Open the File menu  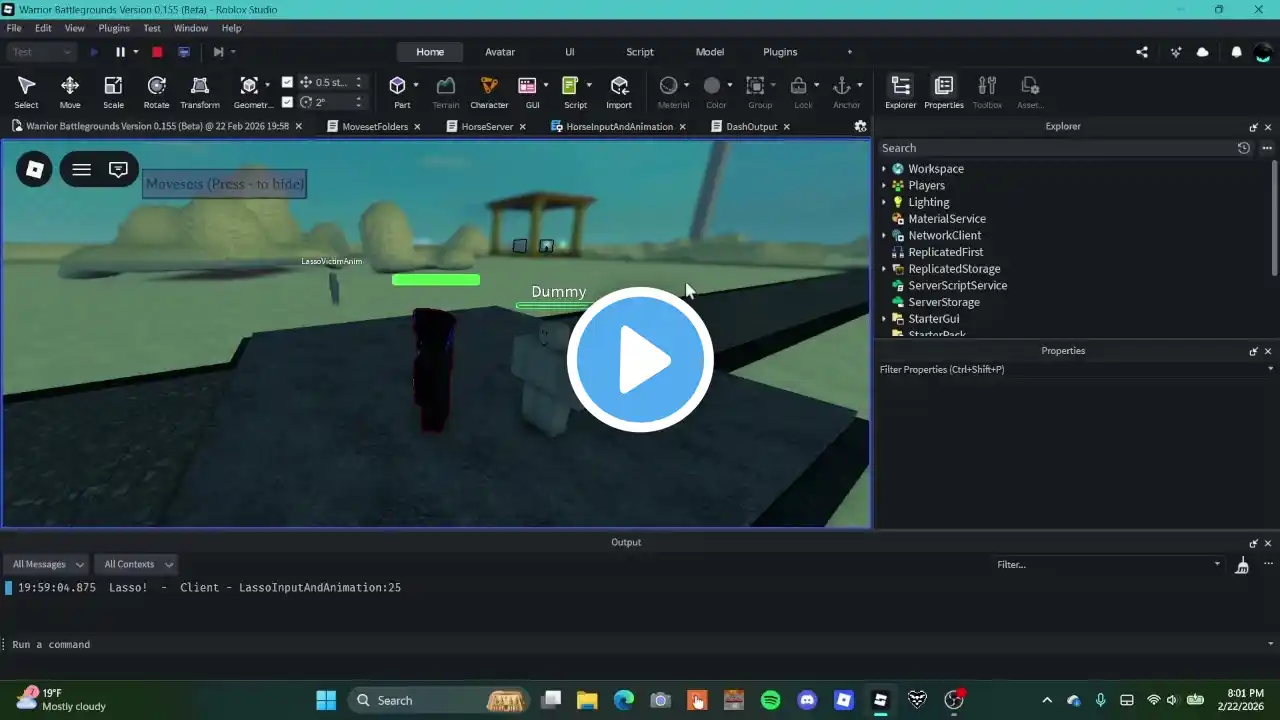[14, 28]
